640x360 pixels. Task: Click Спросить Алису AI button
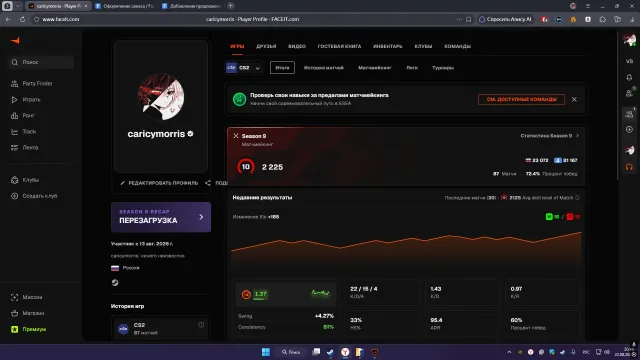(x=505, y=19)
